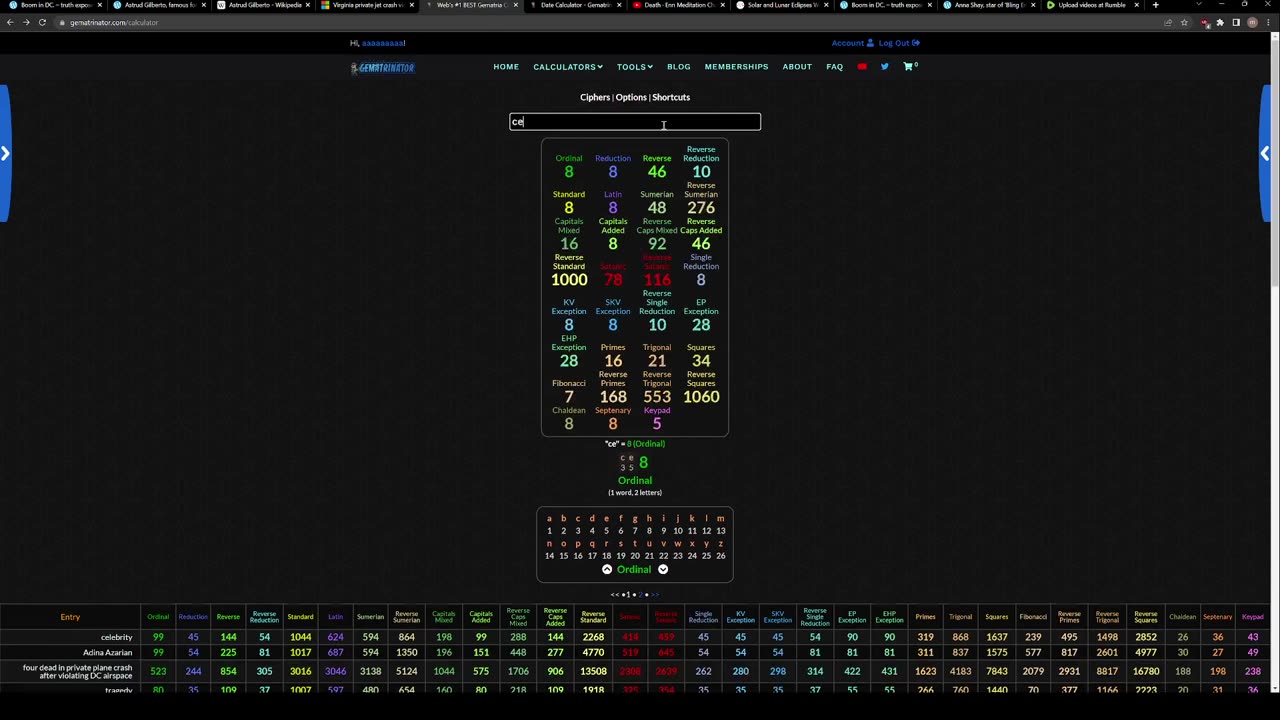Open the MEMBERSHIPS page
1280x720 pixels.
[737, 67]
